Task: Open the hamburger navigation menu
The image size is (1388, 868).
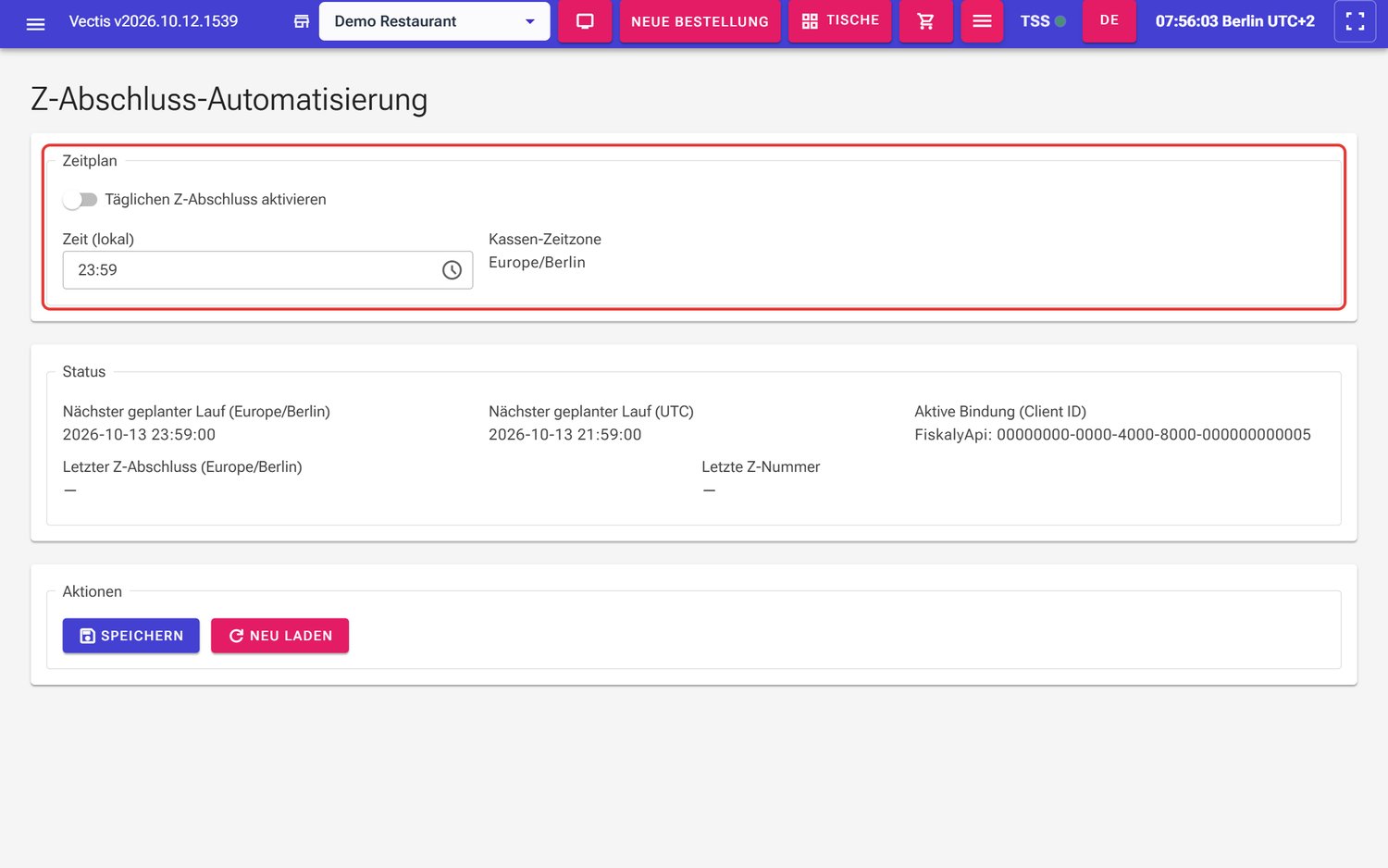Action: (35, 23)
